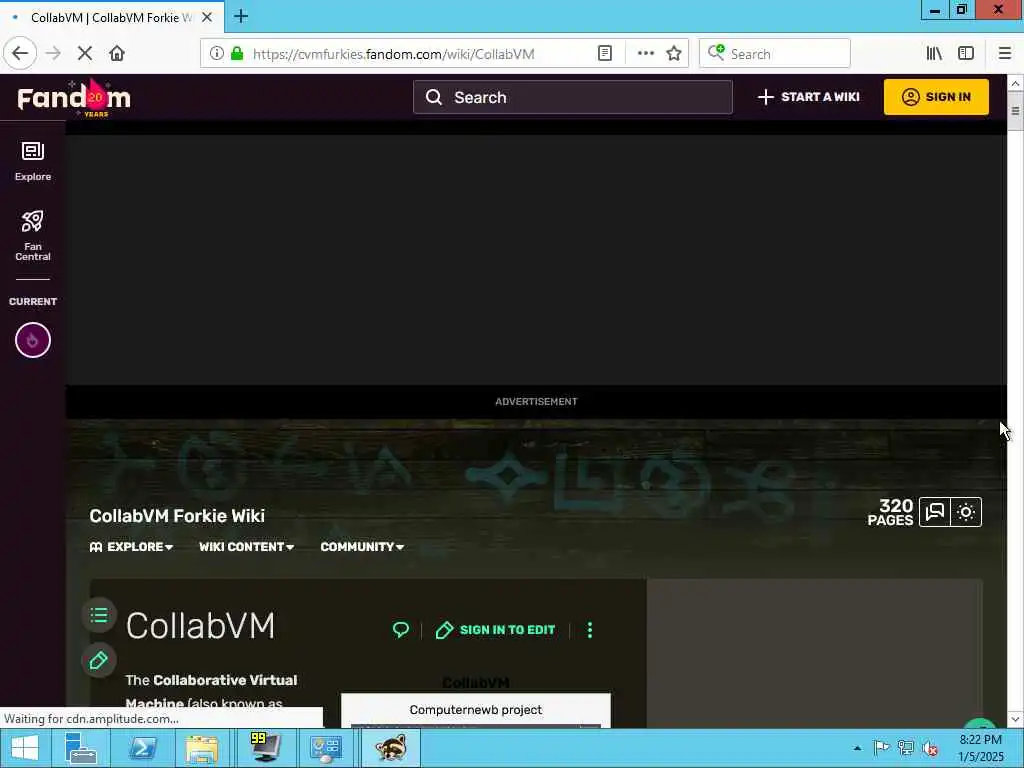This screenshot has width=1024, height=768.
Task: Click the Fandom logo
Action: pos(74,98)
